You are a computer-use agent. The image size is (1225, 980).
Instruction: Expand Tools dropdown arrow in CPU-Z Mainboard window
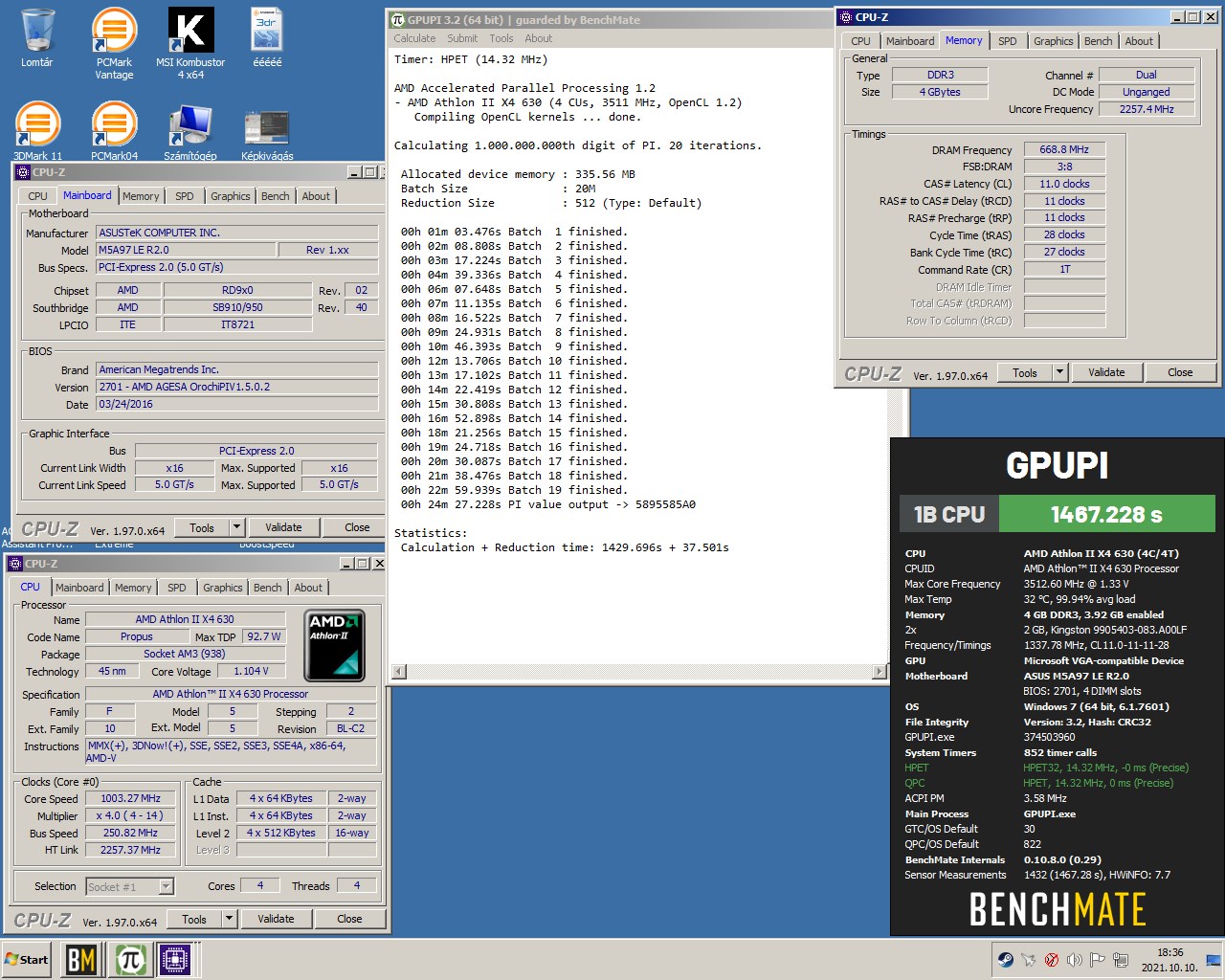click(x=236, y=527)
